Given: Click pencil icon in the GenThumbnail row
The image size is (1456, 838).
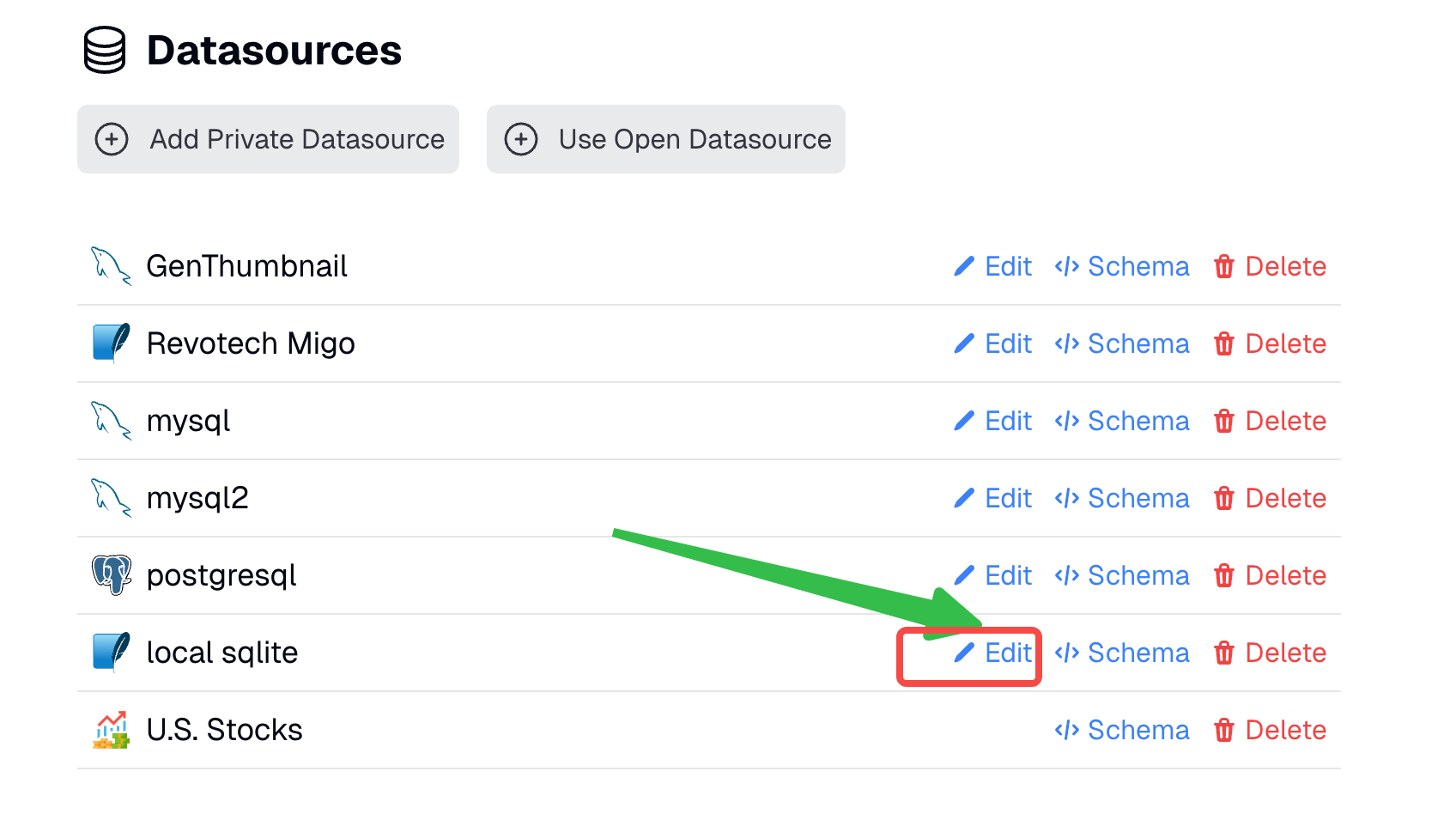Looking at the screenshot, I should click(x=964, y=266).
